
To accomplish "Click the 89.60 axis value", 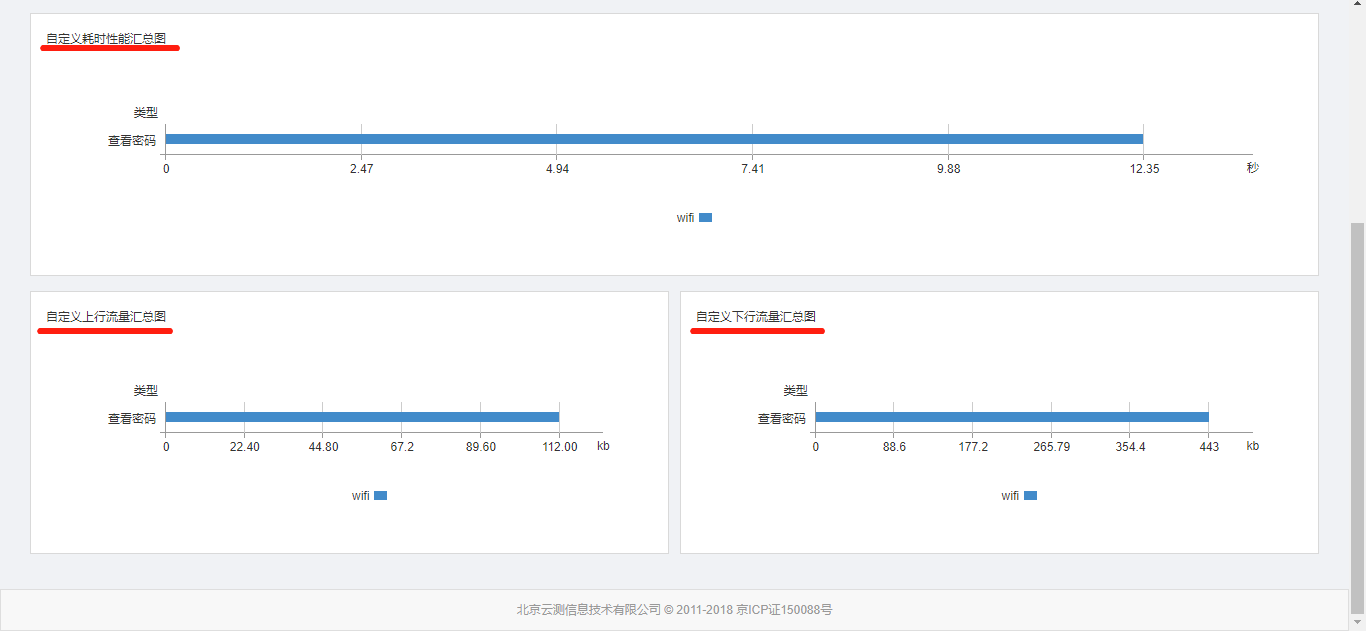I will tap(480, 447).
